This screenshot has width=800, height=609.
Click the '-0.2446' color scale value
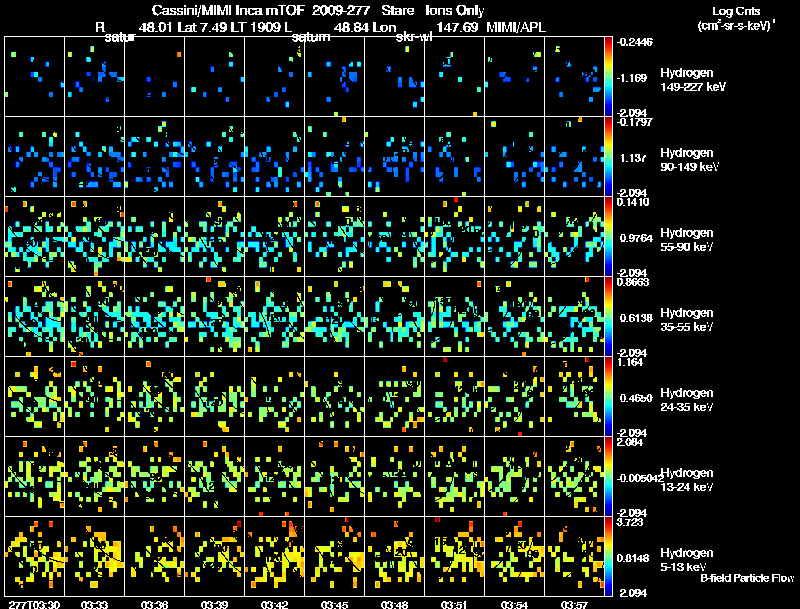(x=635, y=42)
